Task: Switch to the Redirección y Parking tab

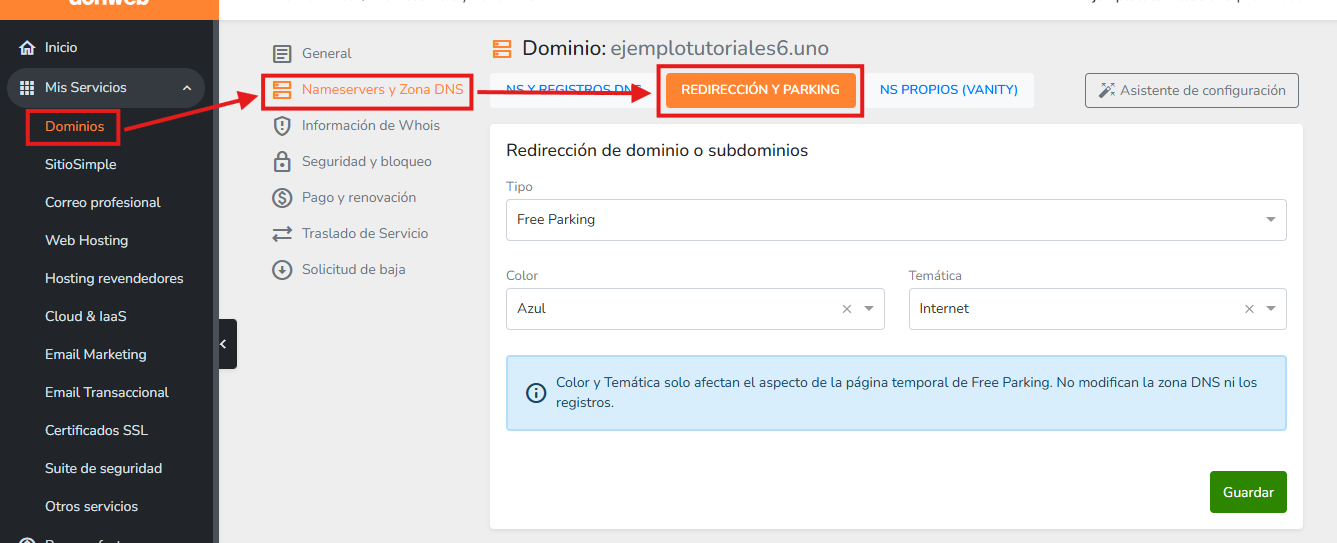Action: pyautogui.click(x=760, y=90)
